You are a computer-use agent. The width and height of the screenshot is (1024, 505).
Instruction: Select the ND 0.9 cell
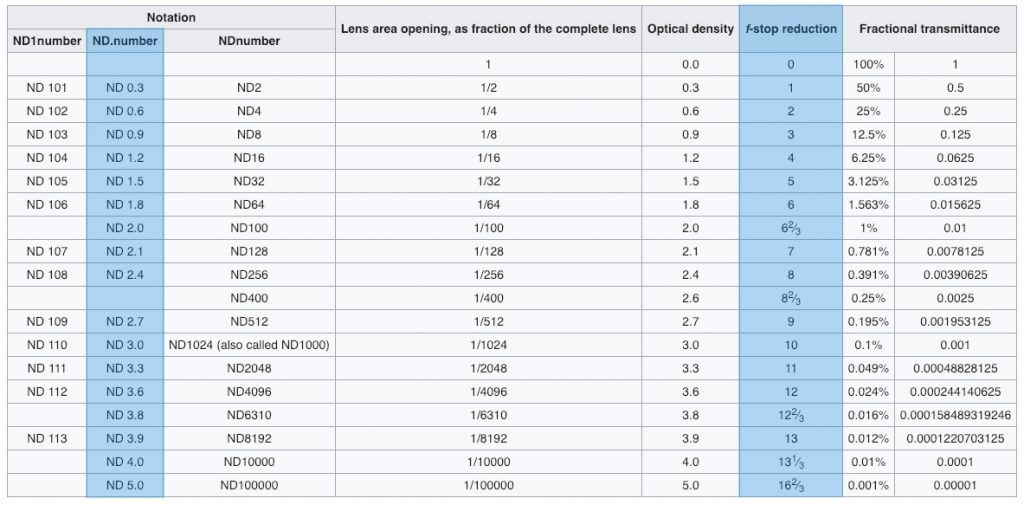[125, 134]
